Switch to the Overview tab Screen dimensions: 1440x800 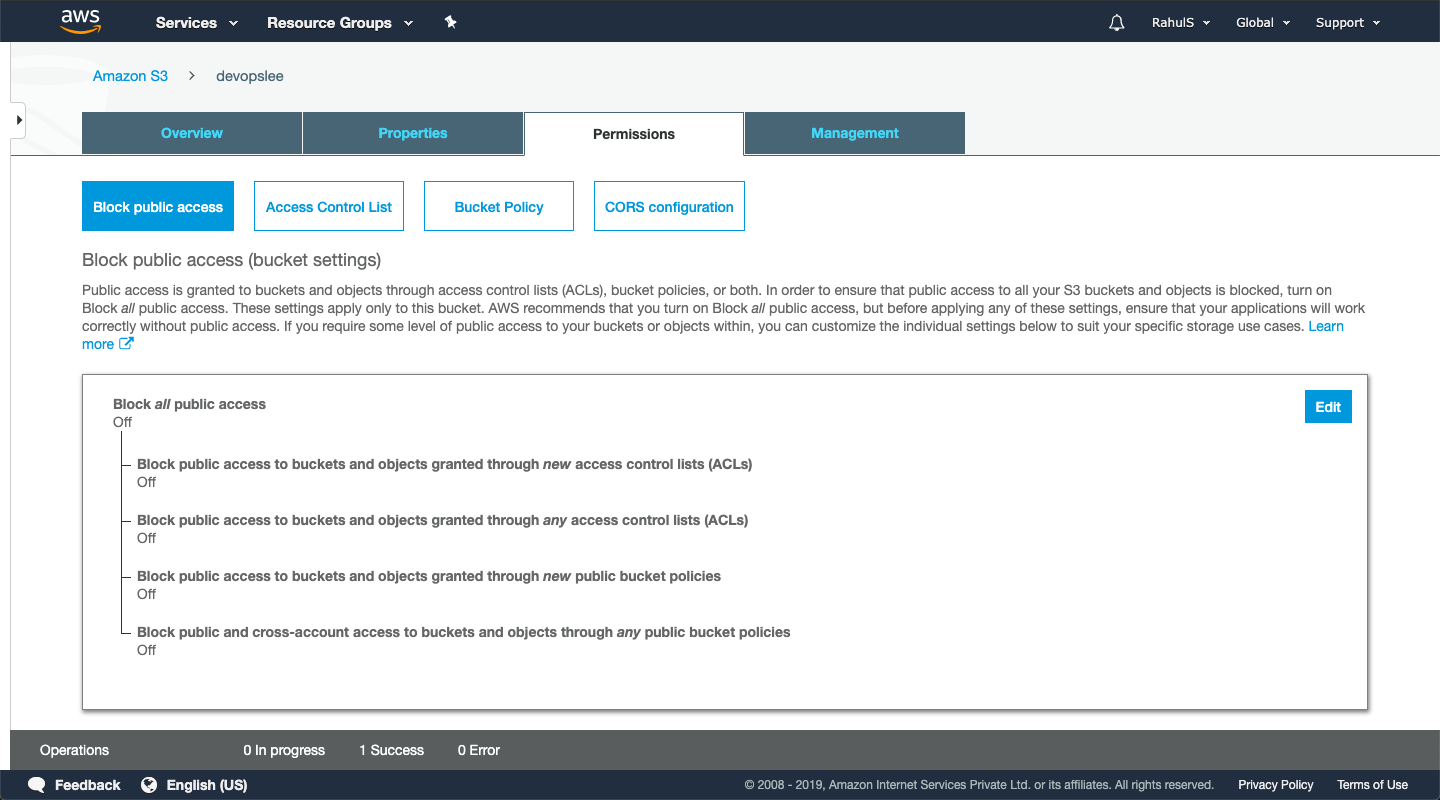click(192, 133)
